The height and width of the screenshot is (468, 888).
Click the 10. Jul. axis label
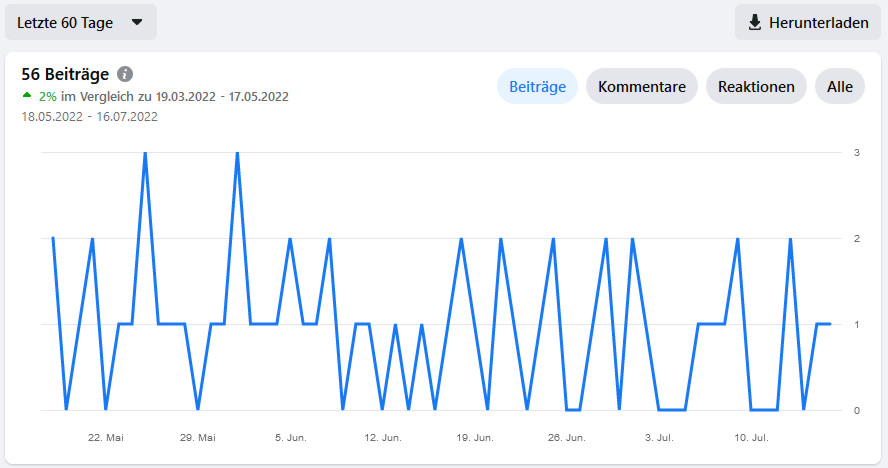751,438
